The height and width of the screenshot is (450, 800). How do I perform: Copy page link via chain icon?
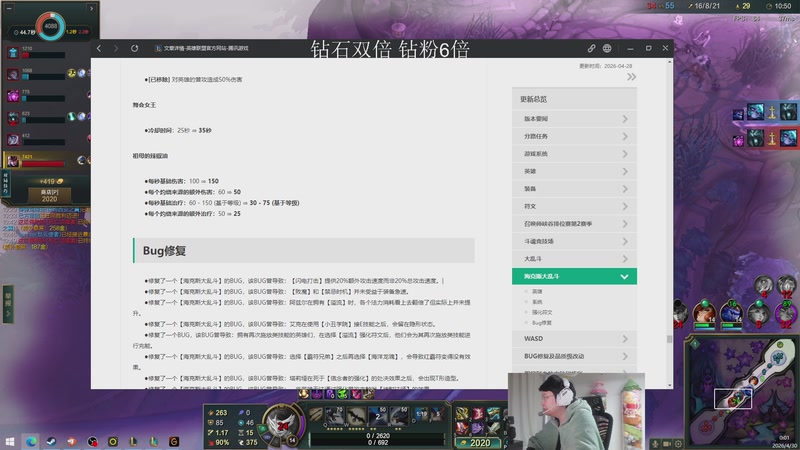591,48
